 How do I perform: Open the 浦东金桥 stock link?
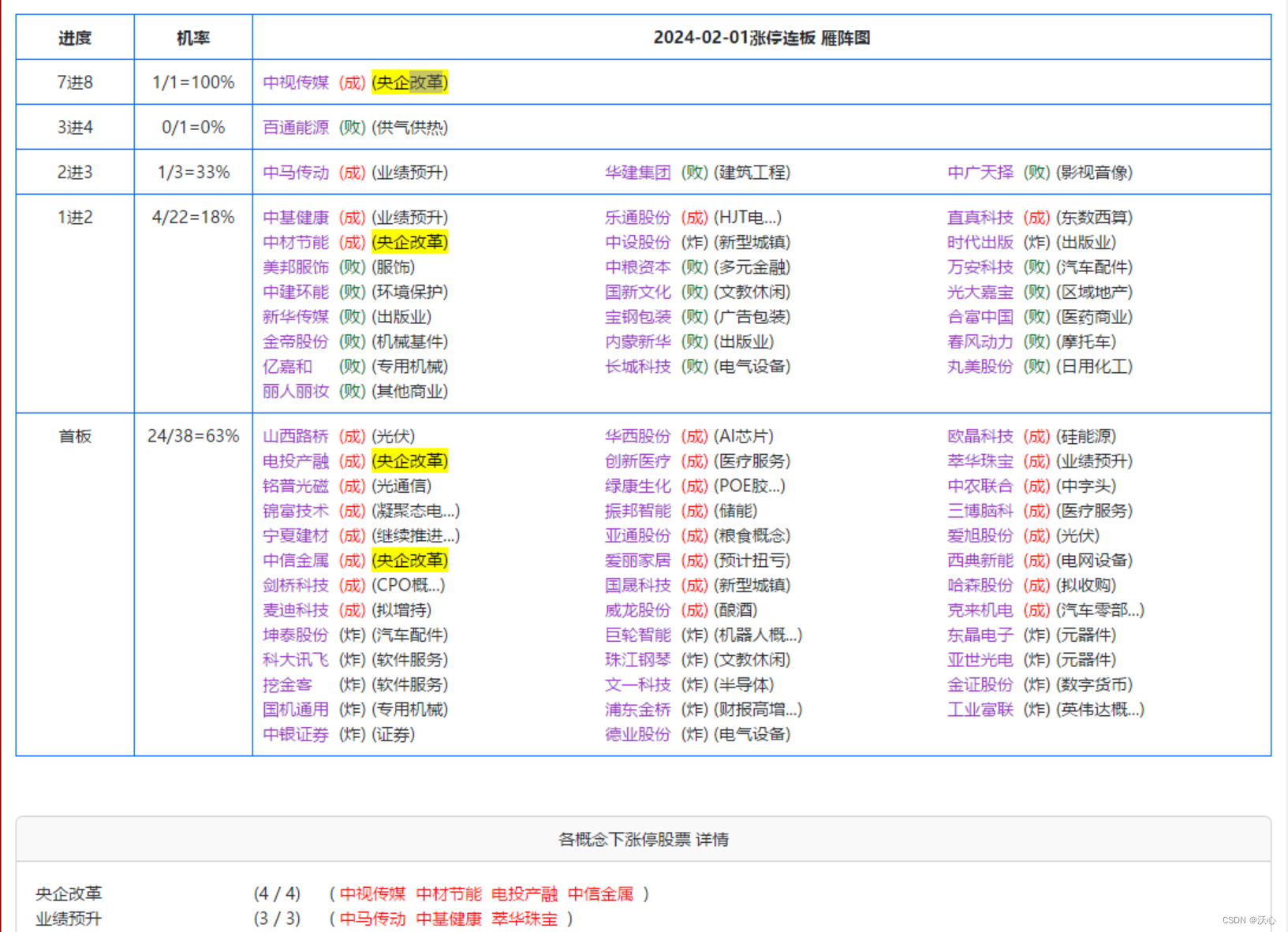[638, 709]
